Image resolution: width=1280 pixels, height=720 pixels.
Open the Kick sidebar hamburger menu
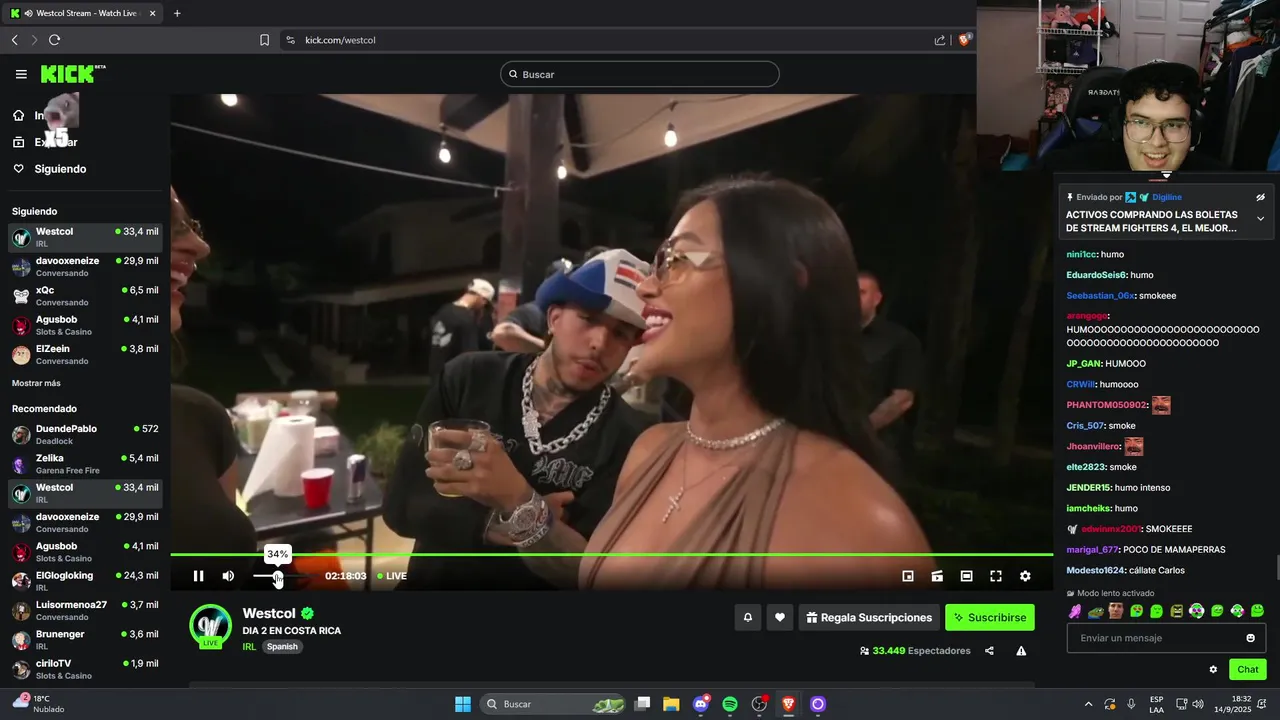(x=21, y=74)
